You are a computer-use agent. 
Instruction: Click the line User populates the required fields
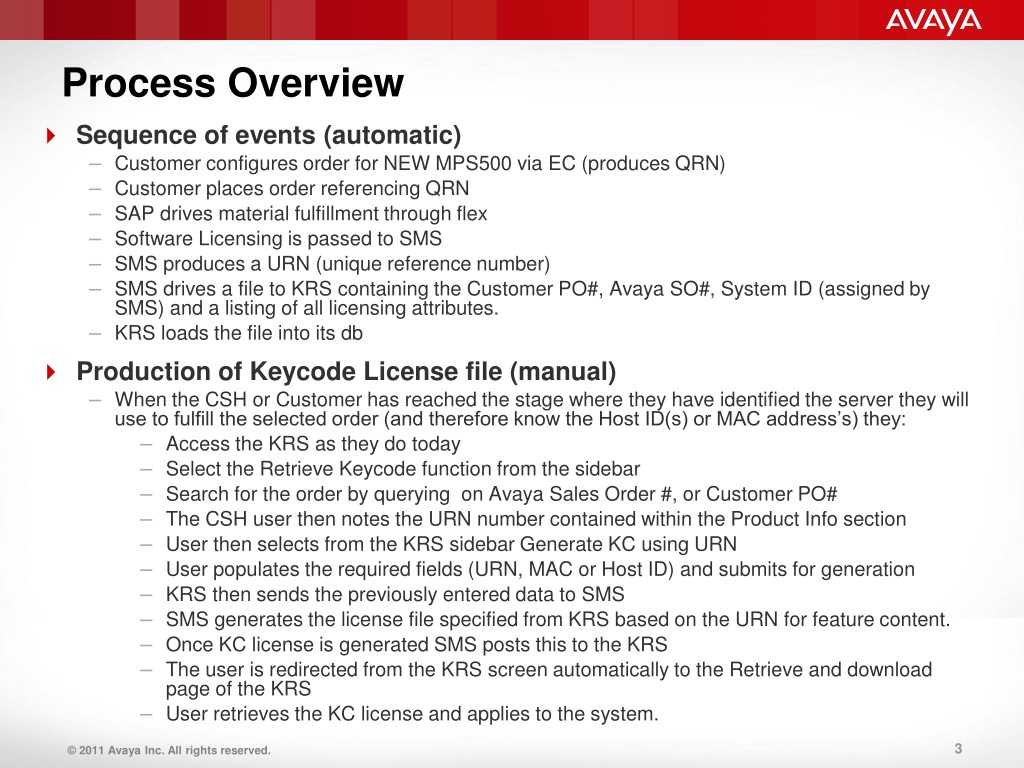540,569
